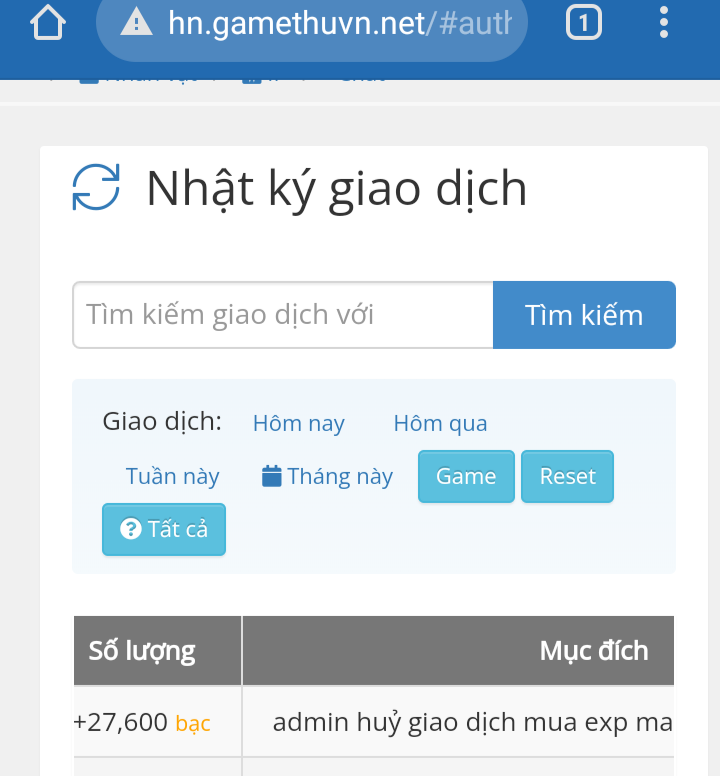Tap the browser home icon
The width and height of the screenshot is (720, 776).
48,22
